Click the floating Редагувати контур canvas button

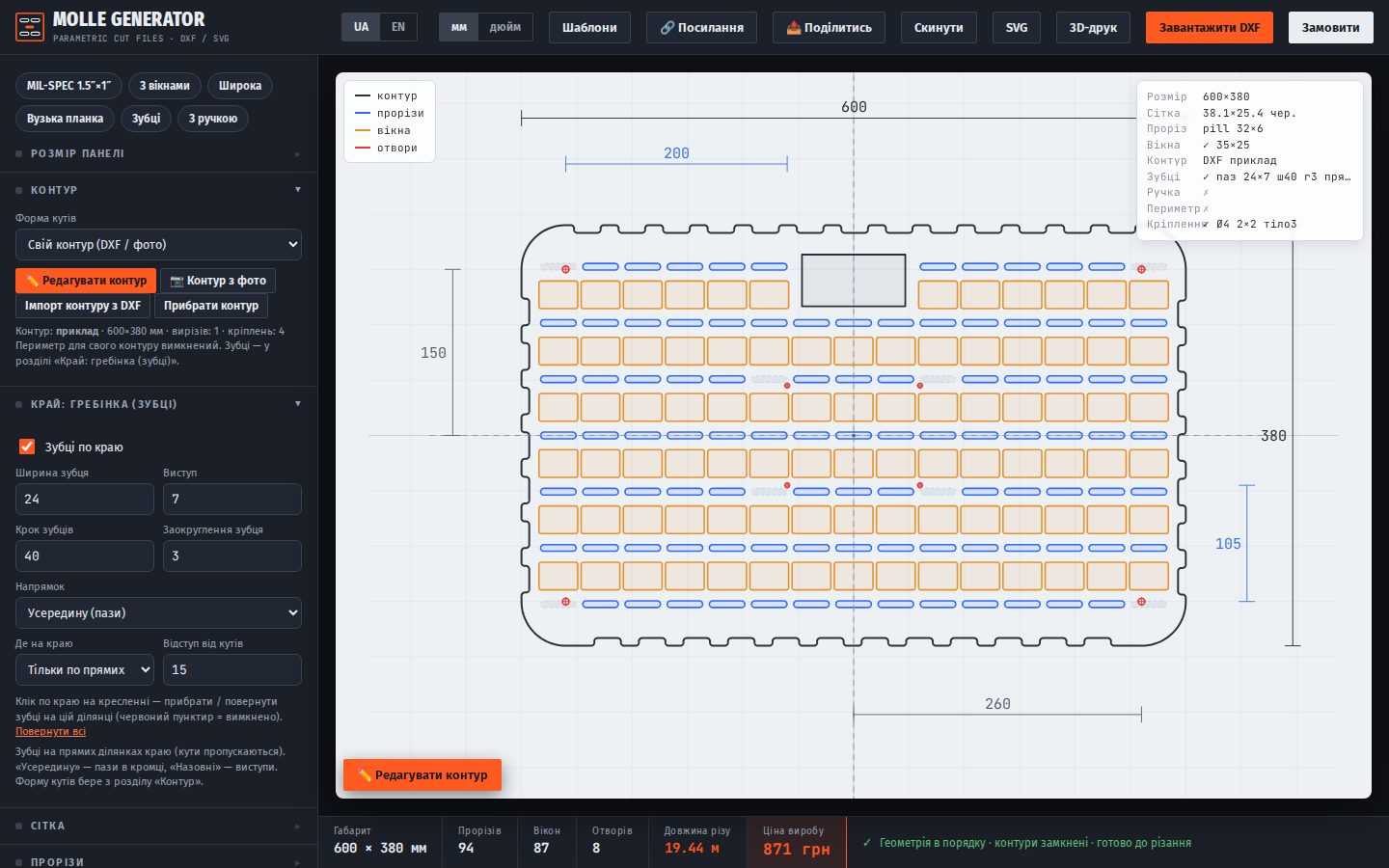(422, 775)
